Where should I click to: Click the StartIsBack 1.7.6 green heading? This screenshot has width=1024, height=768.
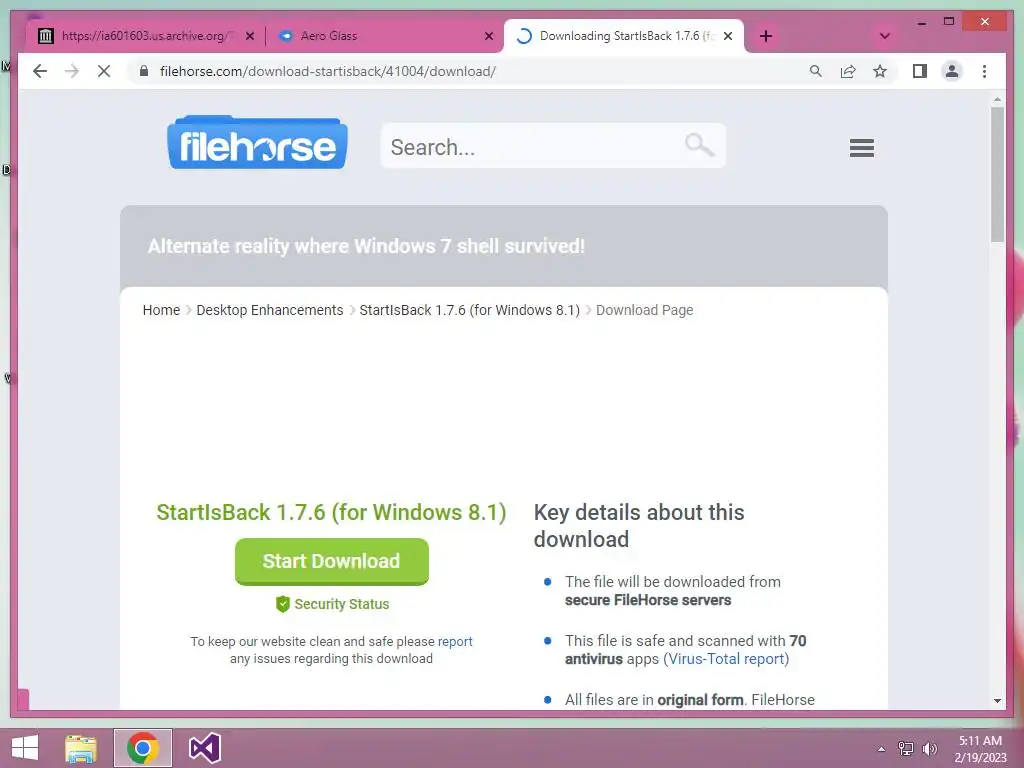pyautogui.click(x=331, y=513)
